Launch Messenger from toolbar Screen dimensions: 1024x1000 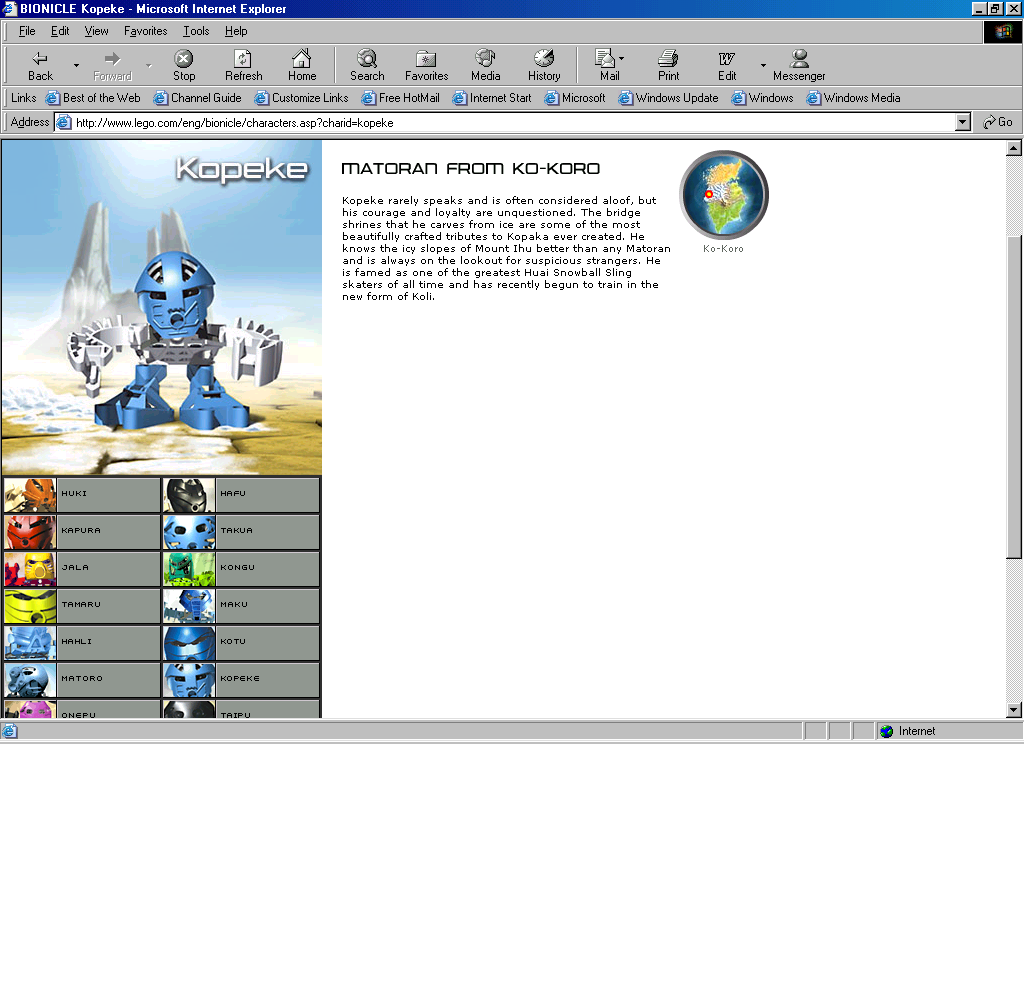799,66
